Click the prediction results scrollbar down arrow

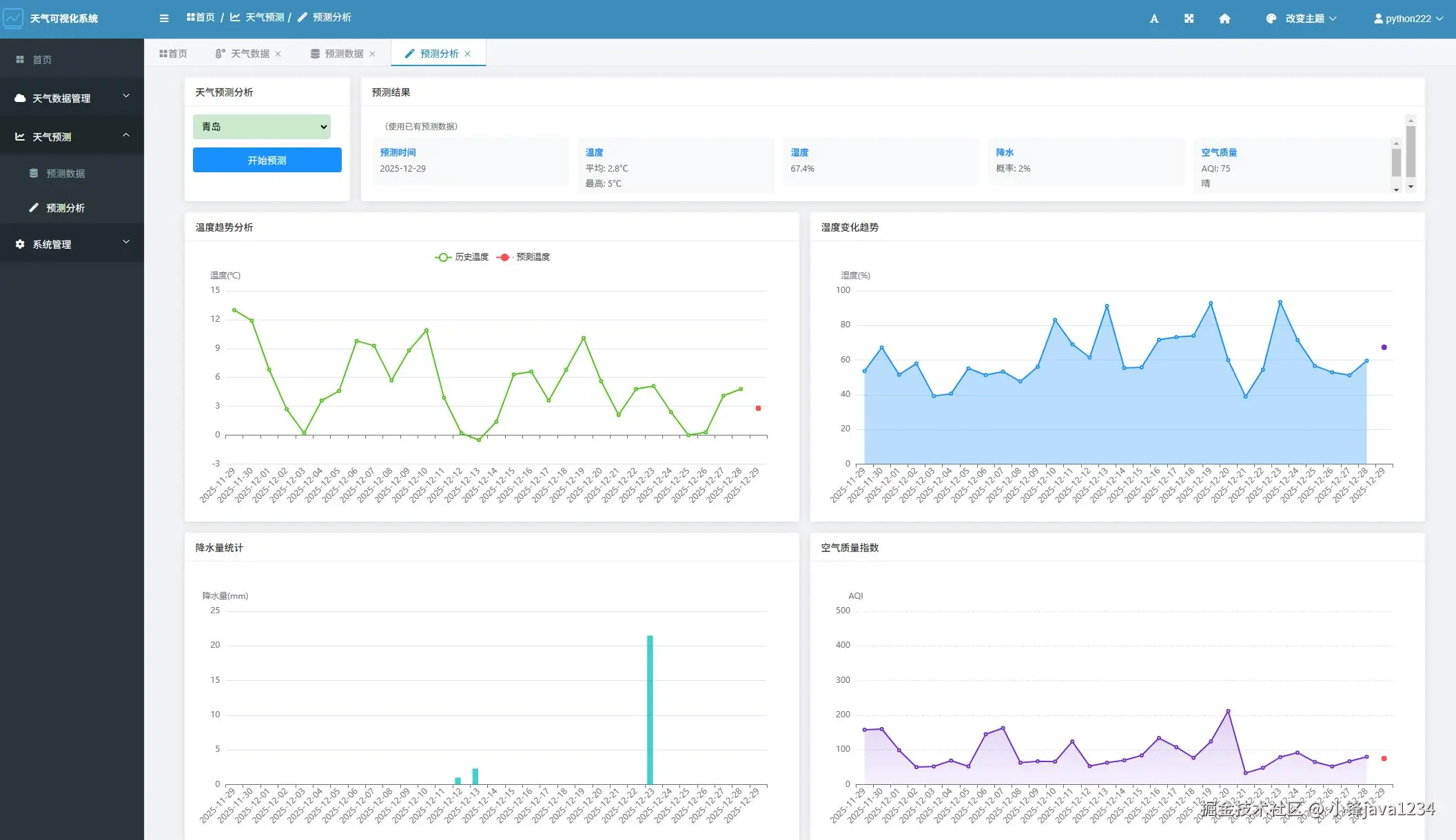1411,187
